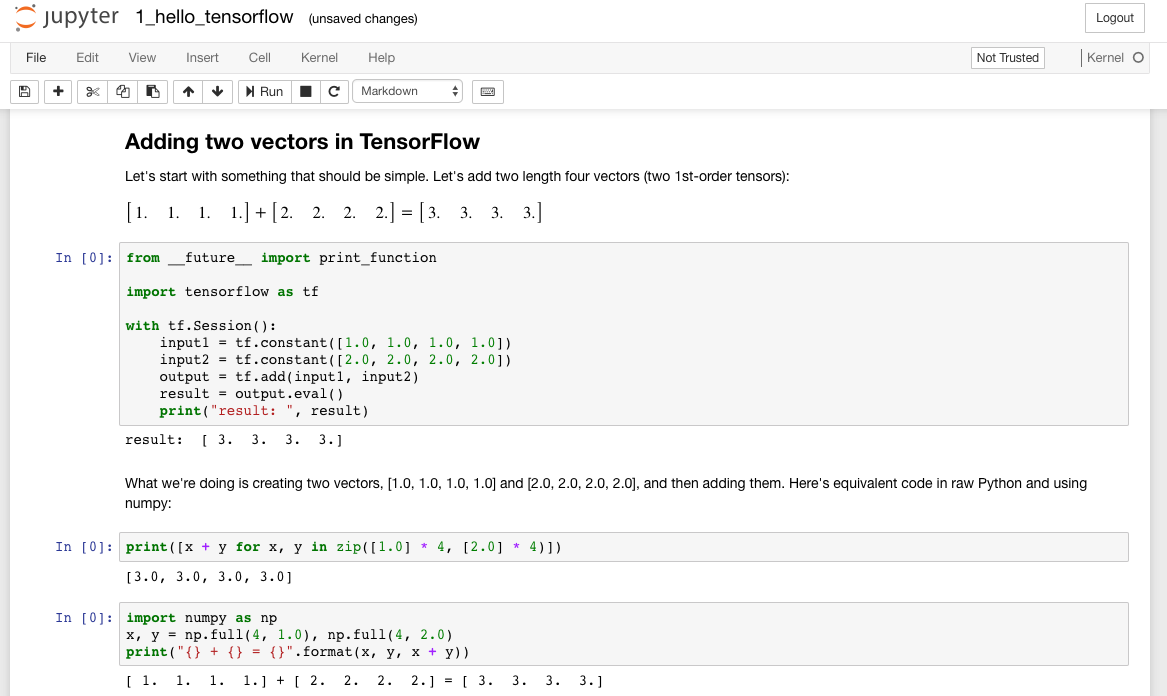Click the Logout button
Viewport: 1167px width, 696px height.
[1115, 18]
